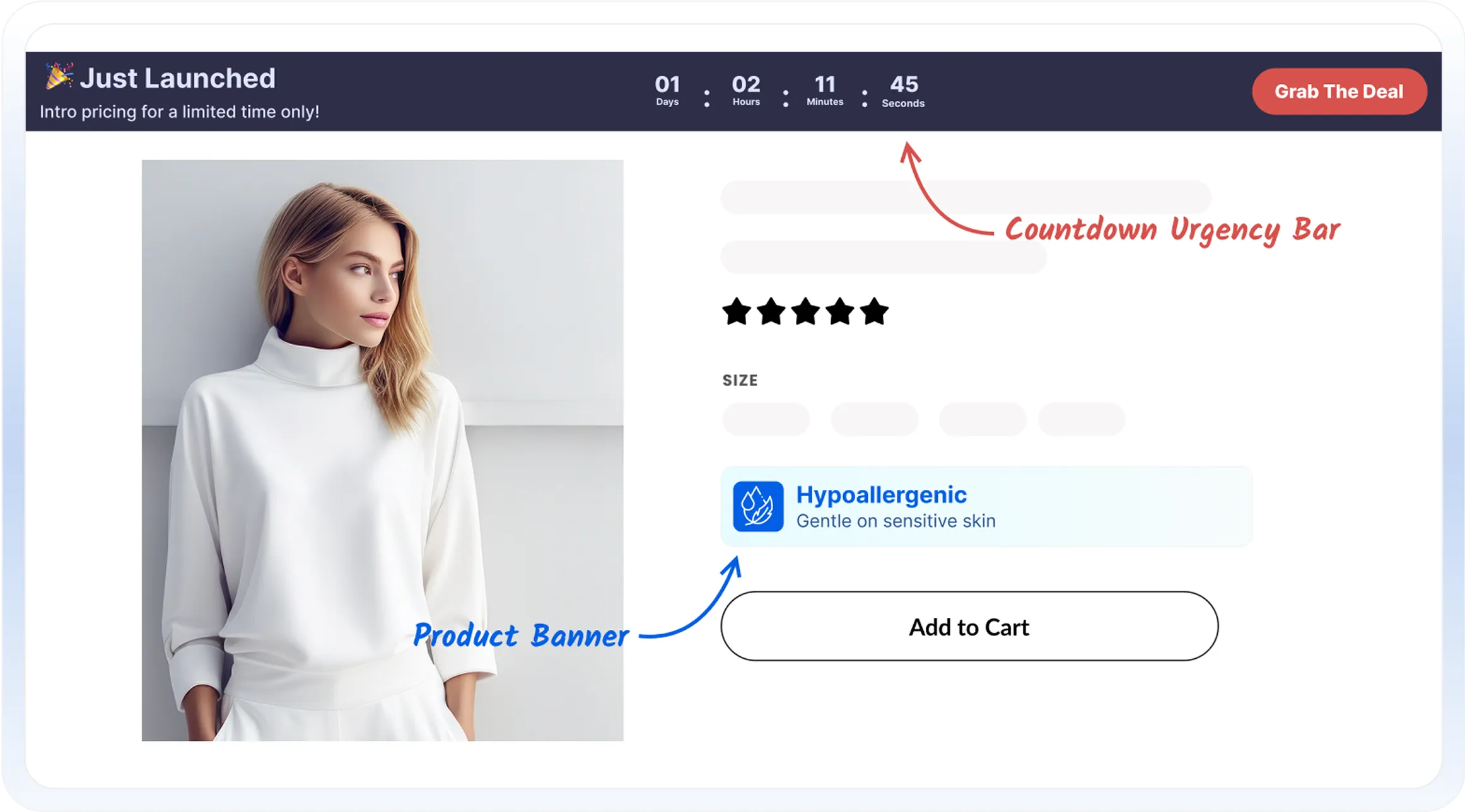Image resolution: width=1465 pixels, height=812 pixels.
Task: Click the fourth rating star
Action: tap(840, 311)
